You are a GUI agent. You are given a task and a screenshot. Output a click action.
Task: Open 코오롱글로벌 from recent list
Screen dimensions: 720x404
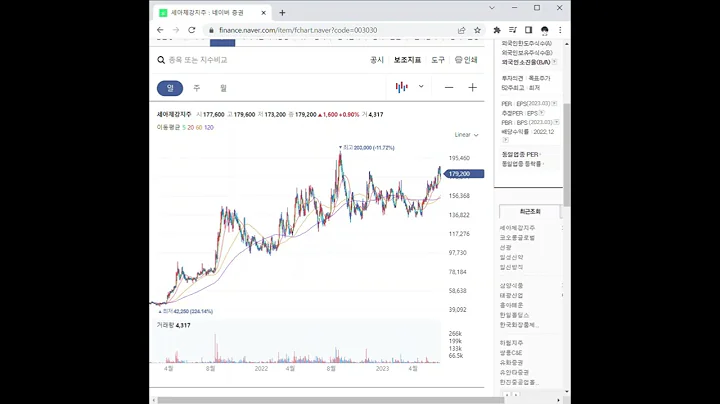517,238
